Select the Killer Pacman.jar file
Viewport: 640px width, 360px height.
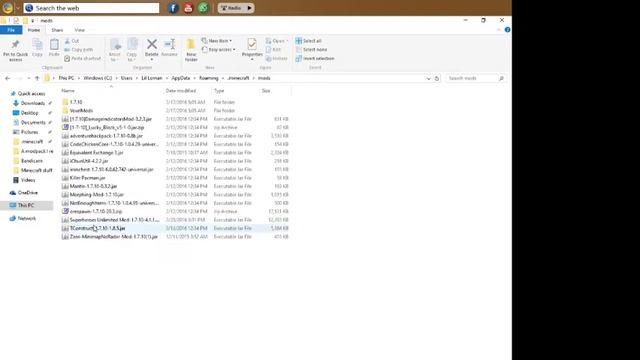point(175,178)
